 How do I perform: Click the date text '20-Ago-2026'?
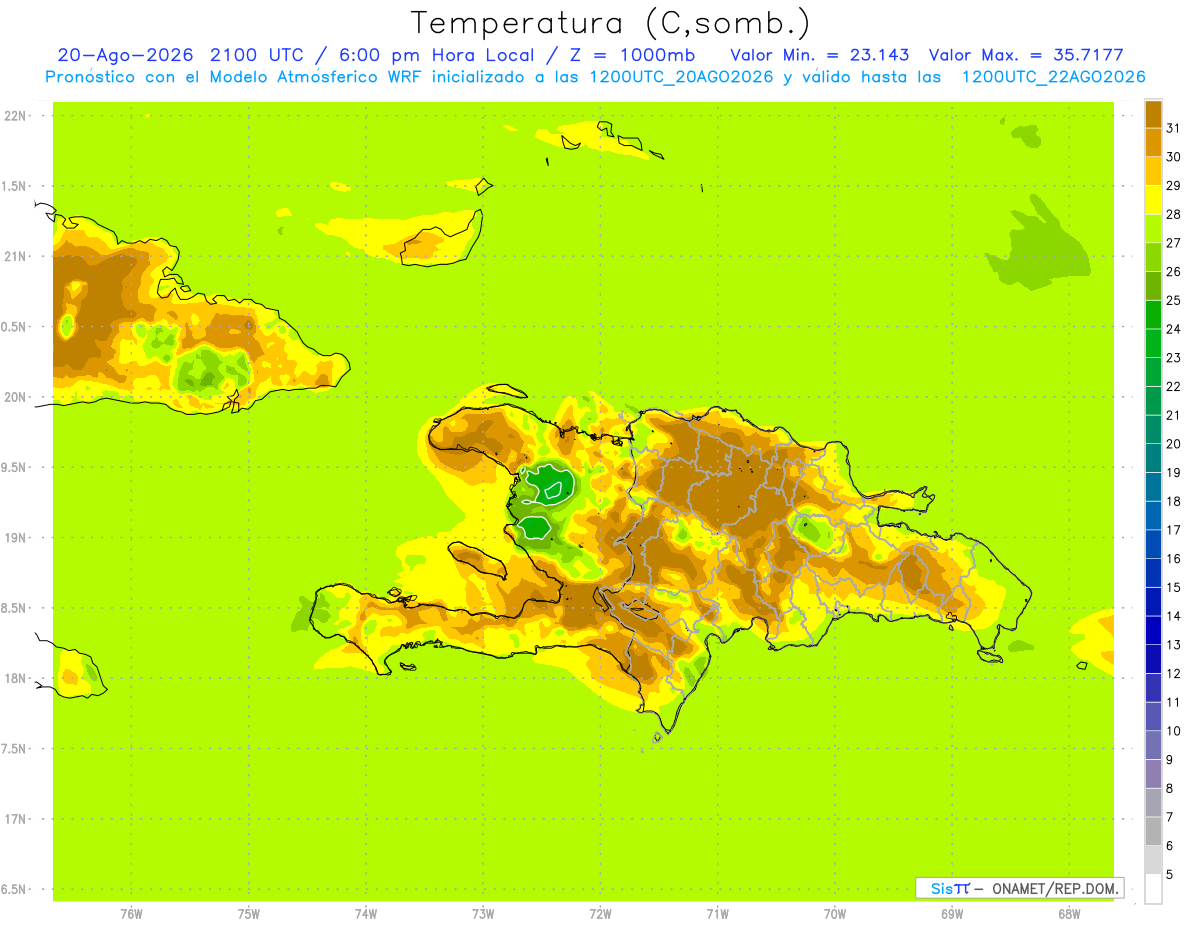pos(124,54)
